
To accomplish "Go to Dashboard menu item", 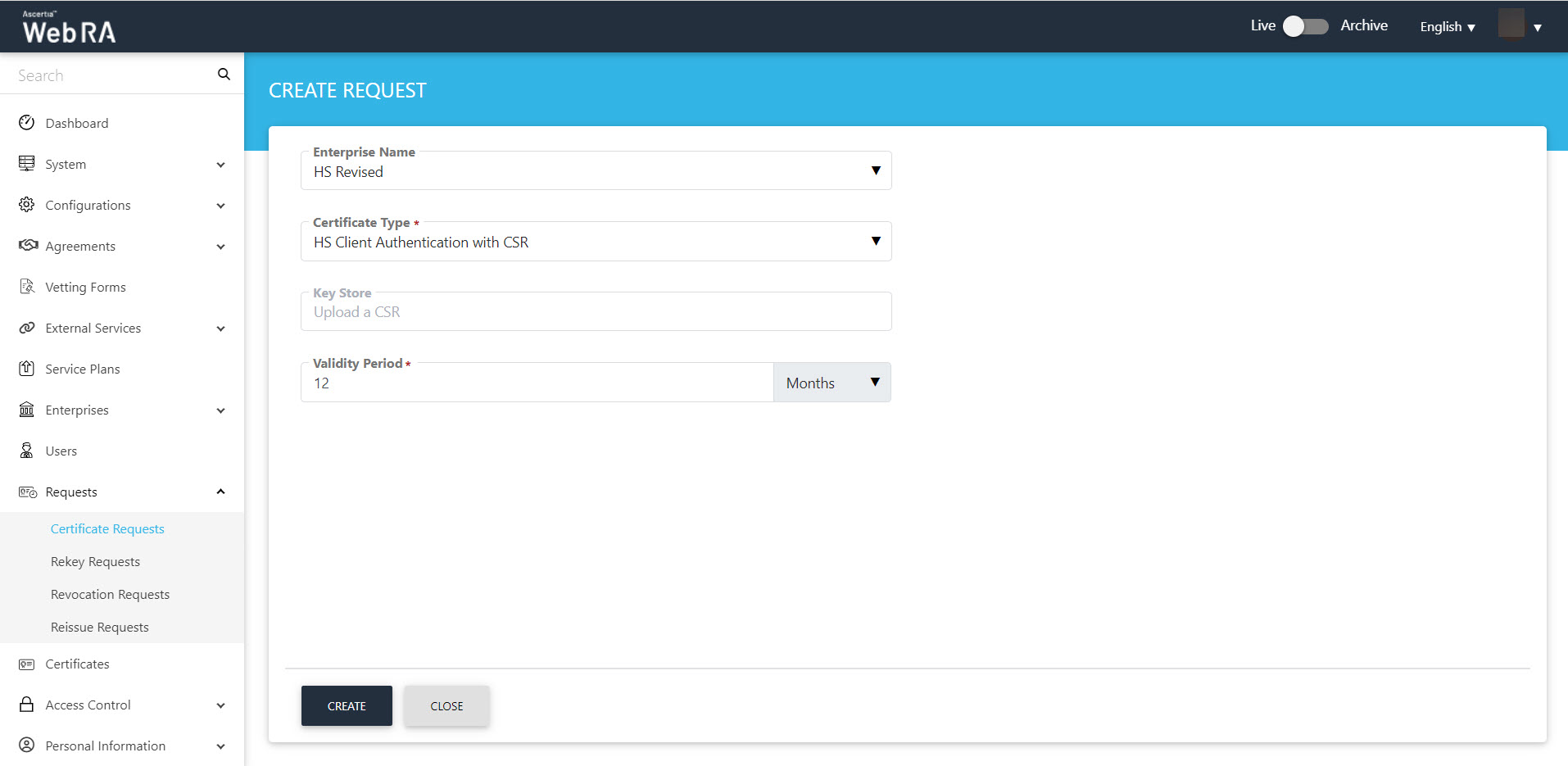I will [x=77, y=123].
